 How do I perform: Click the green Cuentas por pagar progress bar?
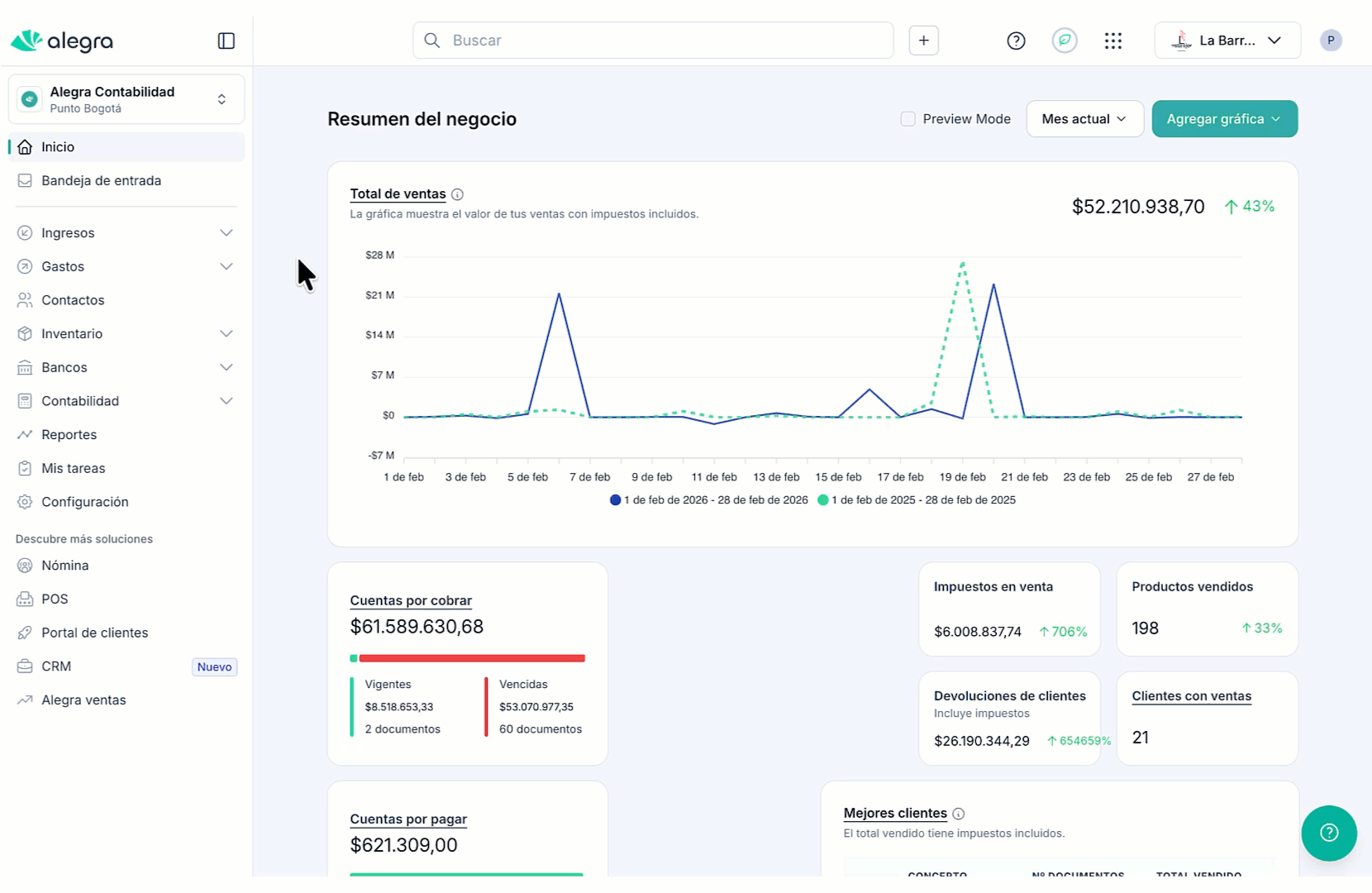pyautogui.click(x=466, y=874)
